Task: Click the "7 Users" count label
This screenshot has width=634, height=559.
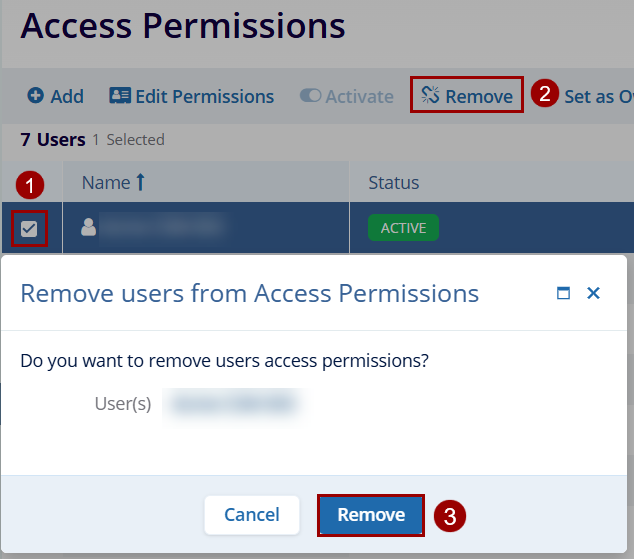Action: click(53, 140)
